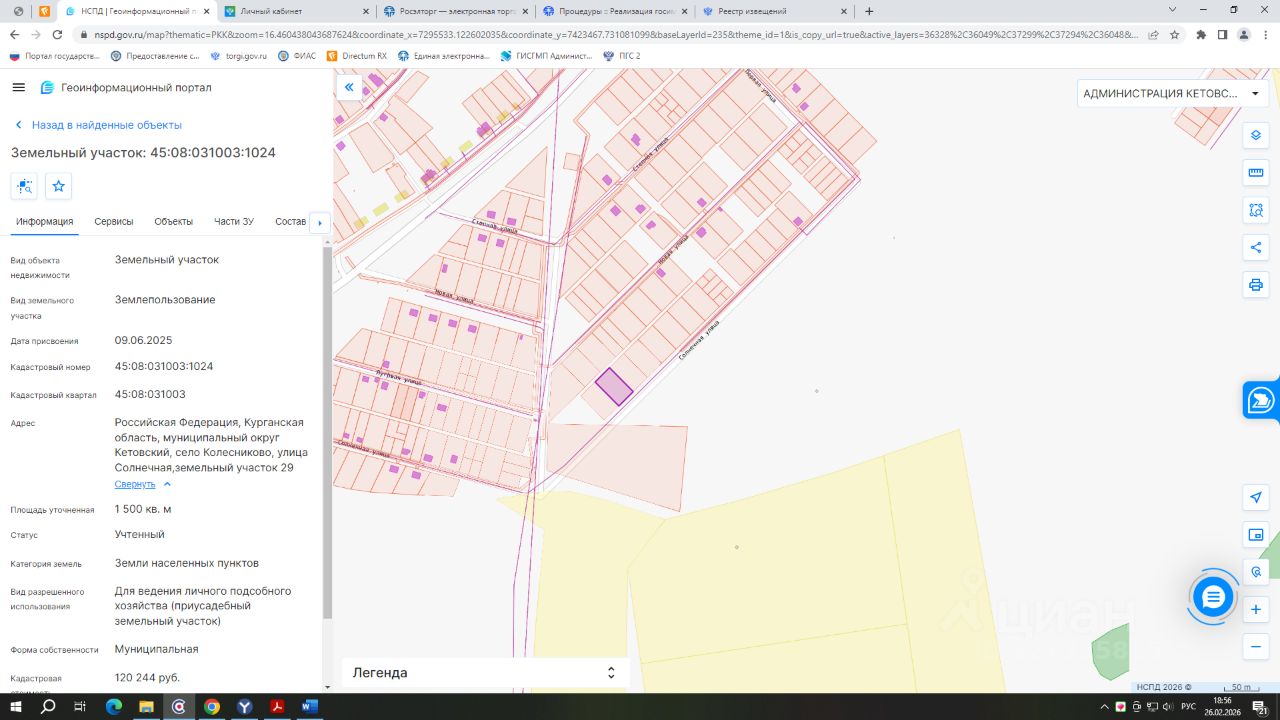Share the current map view

[x=1256, y=247]
